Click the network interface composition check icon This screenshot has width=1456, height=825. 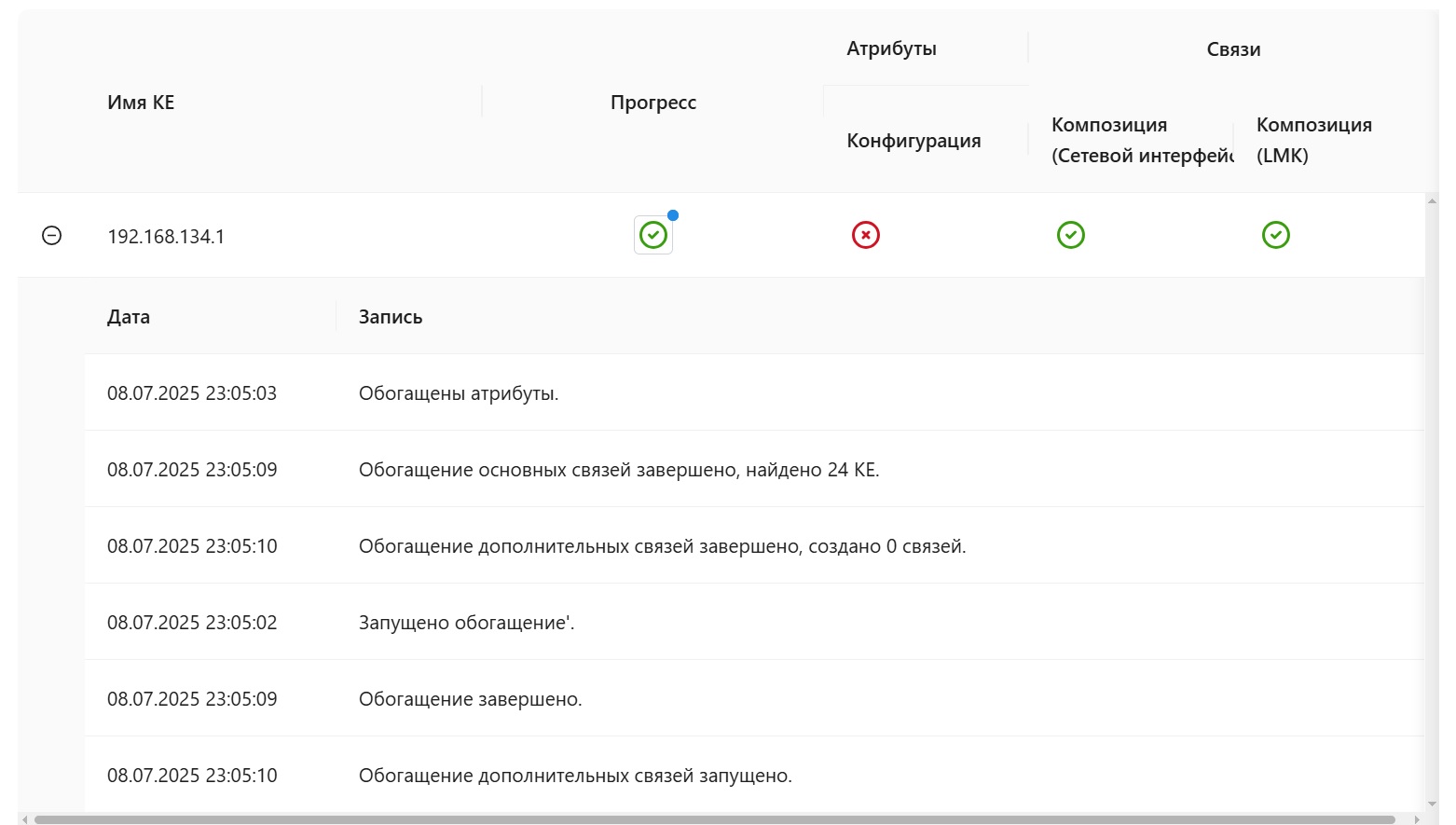[x=1071, y=235]
